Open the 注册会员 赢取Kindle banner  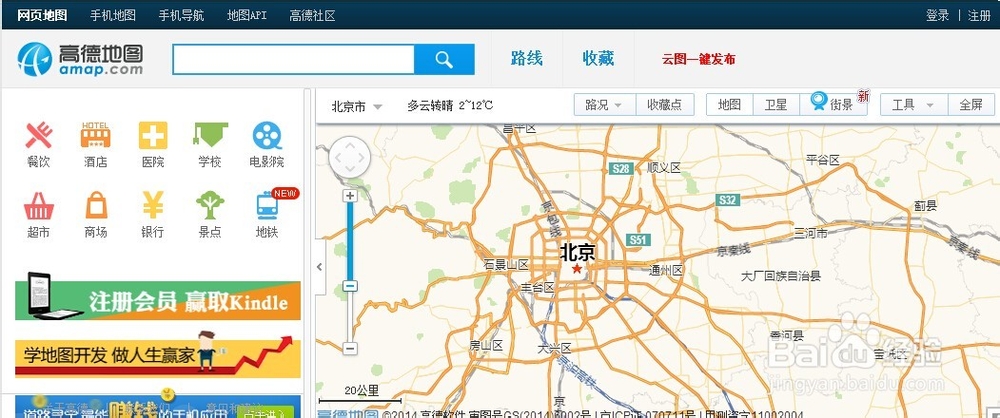(x=158, y=300)
